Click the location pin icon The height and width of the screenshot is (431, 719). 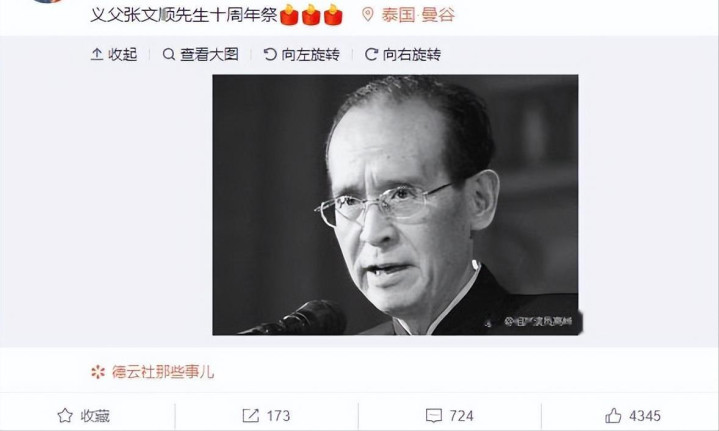[368, 15]
